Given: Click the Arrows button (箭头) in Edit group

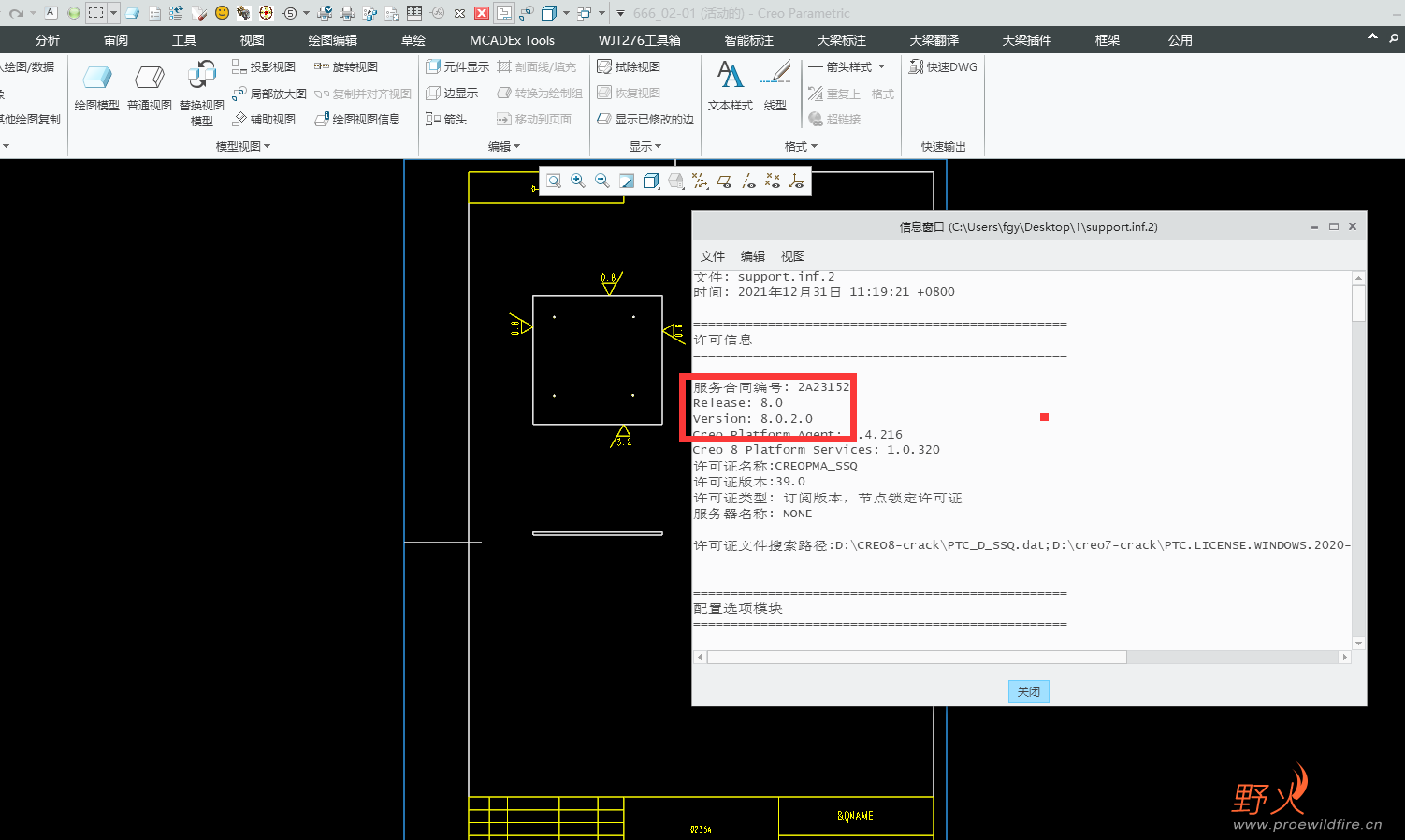Looking at the screenshot, I should (x=446, y=119).
